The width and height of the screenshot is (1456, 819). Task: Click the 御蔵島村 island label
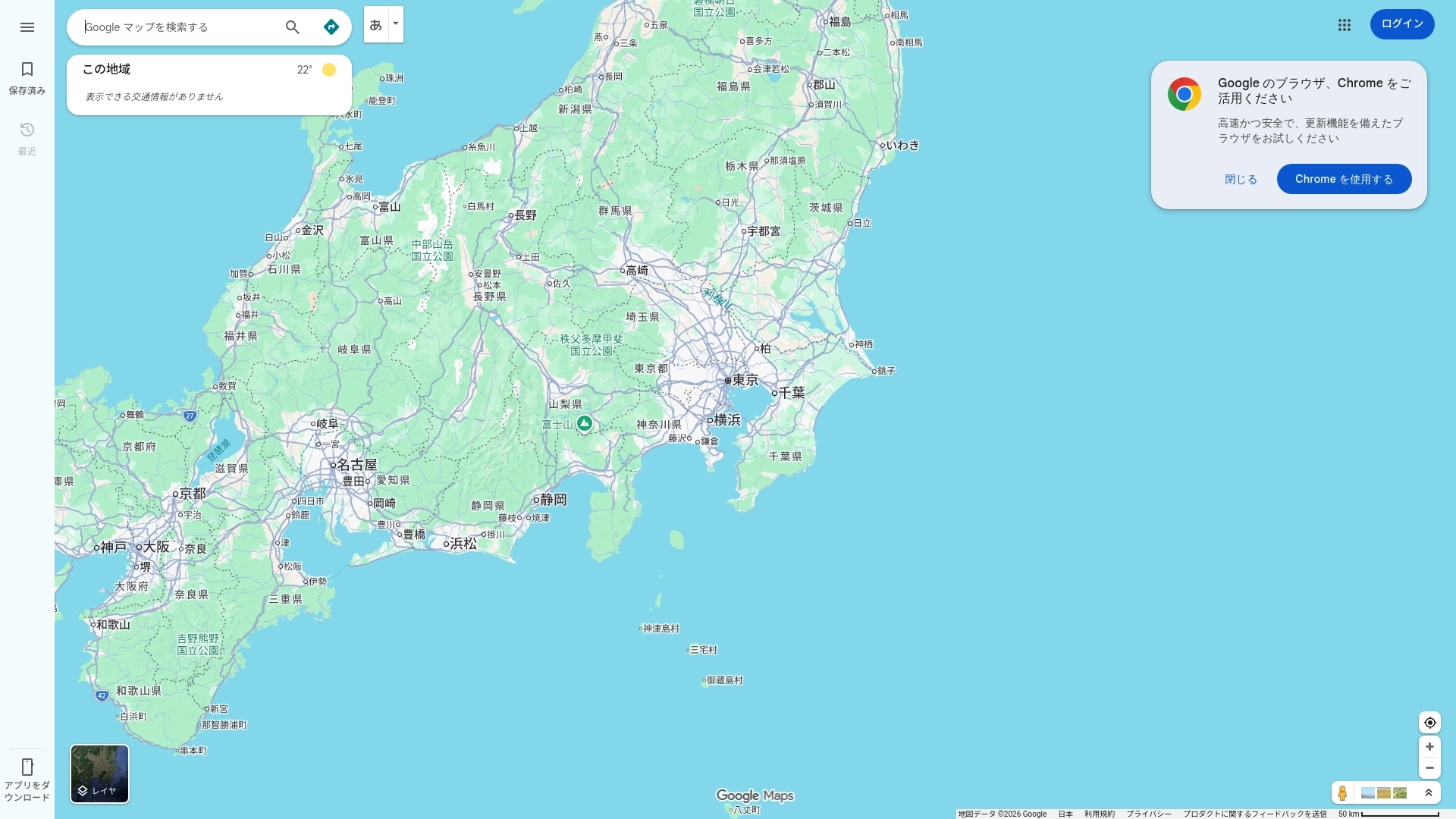[725, 680]
